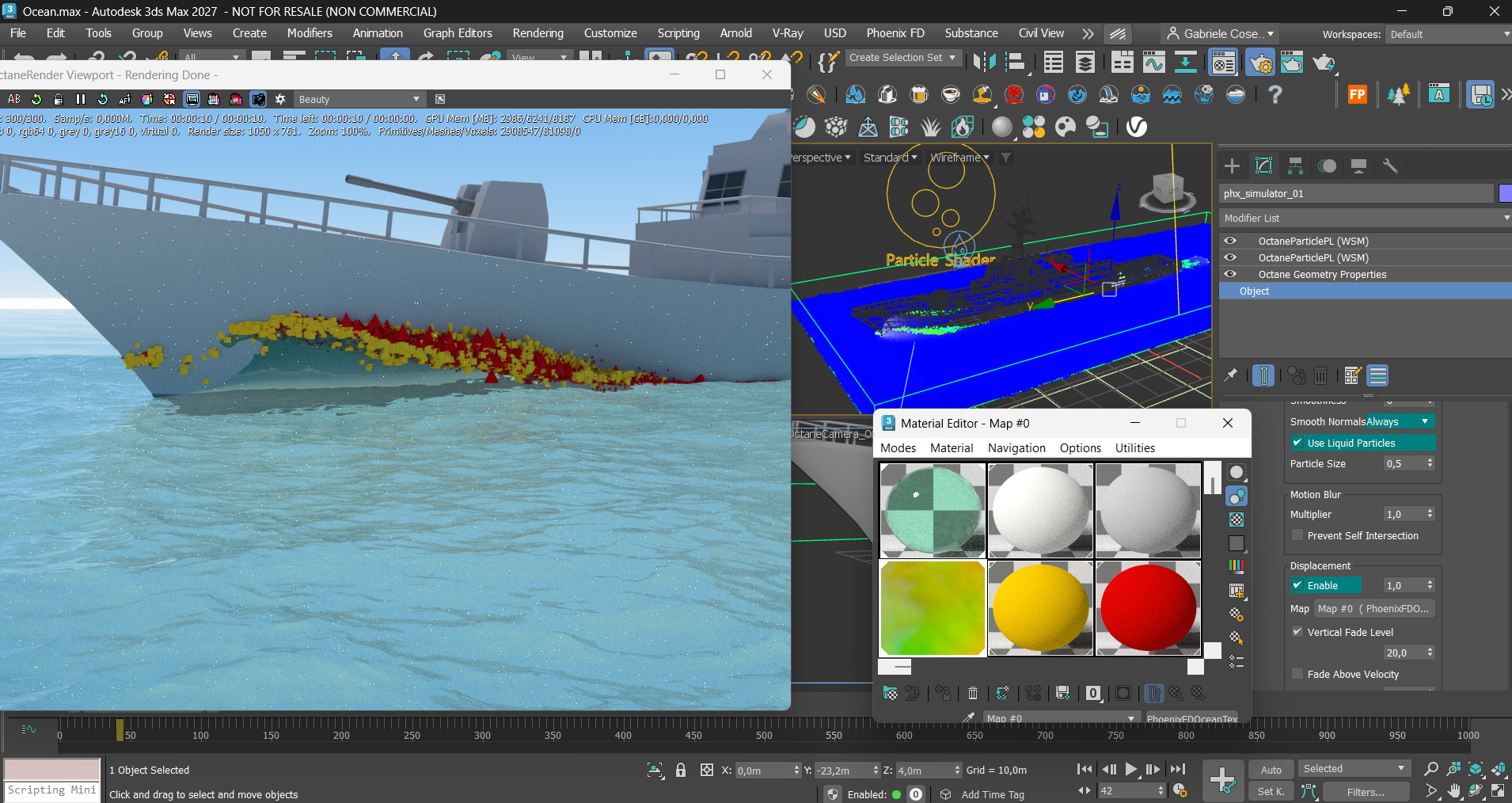Click the Reset Map trash icon in Material Editor
The width and height of the screenshot is (1512, 803).
[973, 694]
